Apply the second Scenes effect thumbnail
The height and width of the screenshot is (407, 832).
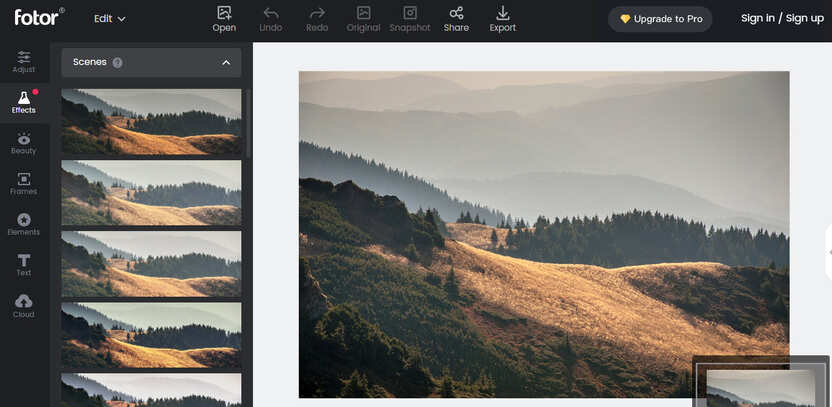click(151, 193)
